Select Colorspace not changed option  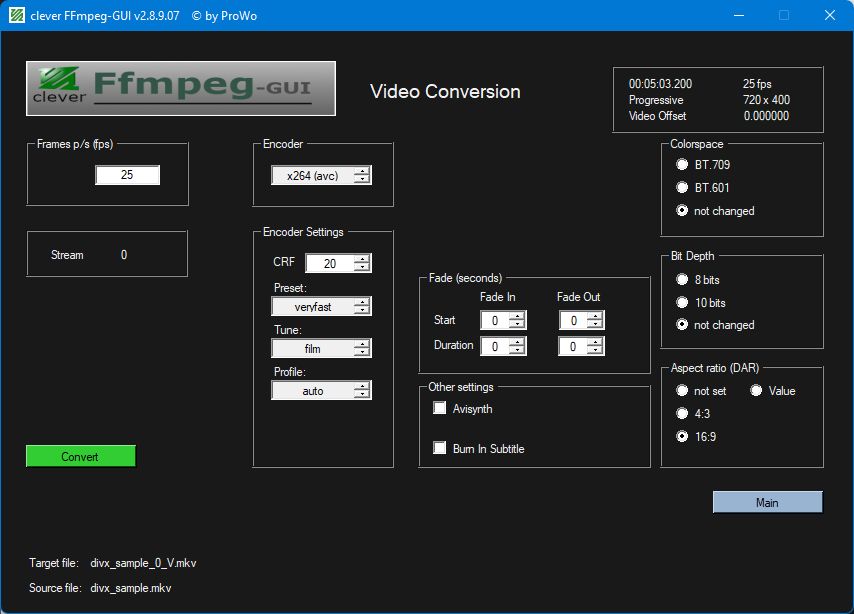(682, 210)
